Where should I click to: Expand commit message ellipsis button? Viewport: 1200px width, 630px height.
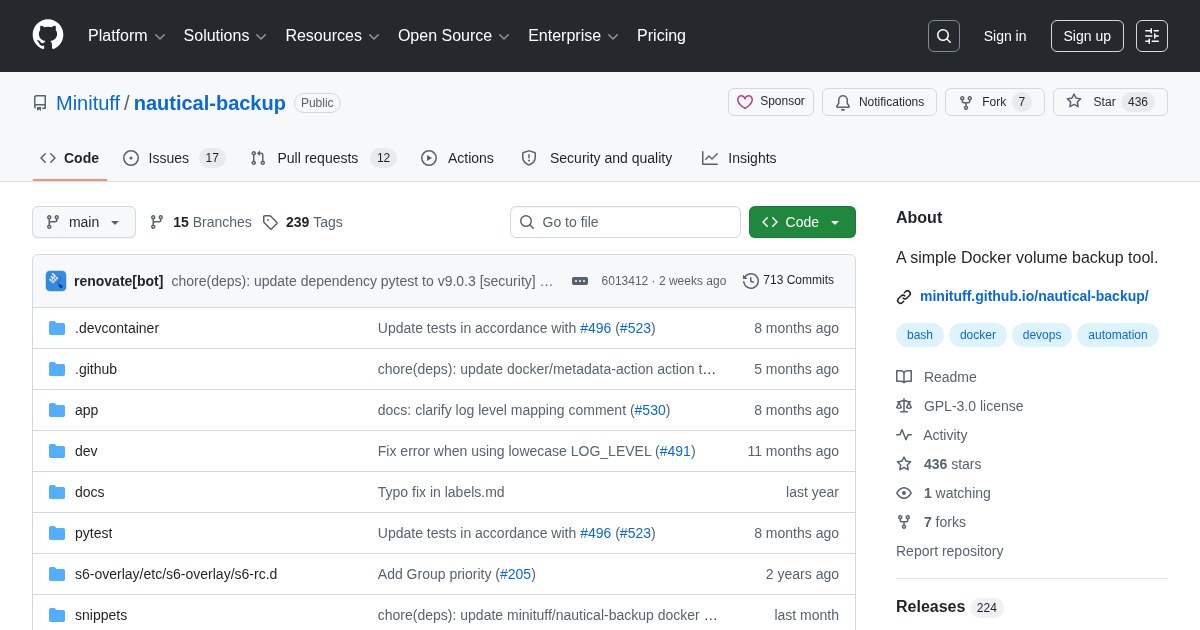(x=580, y=281)
